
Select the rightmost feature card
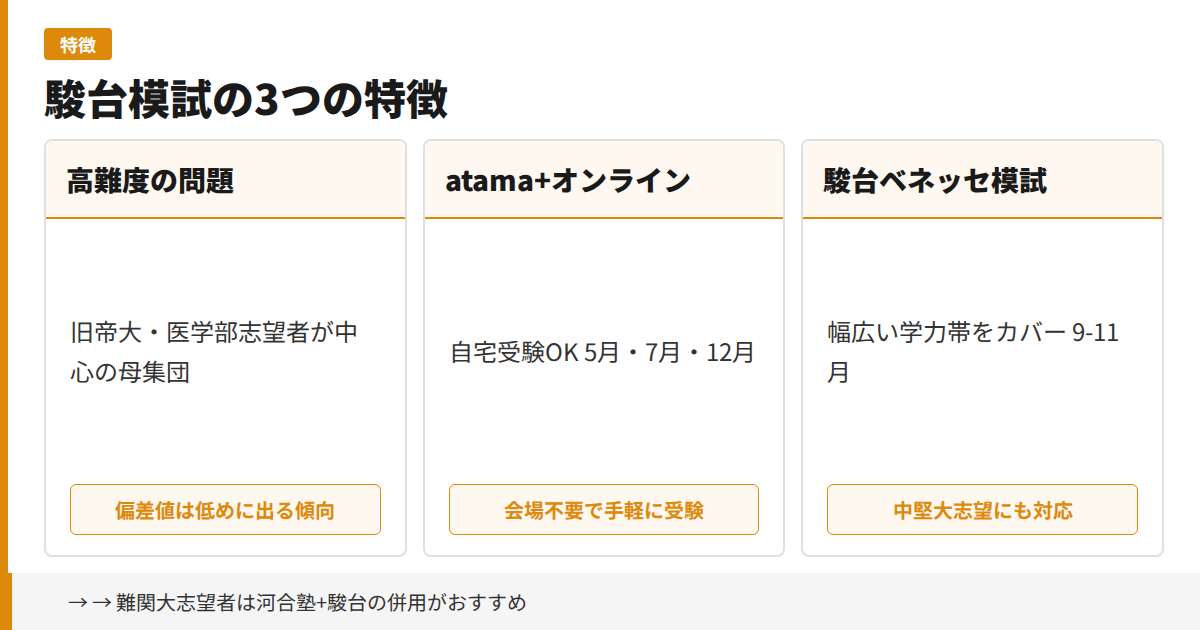pyautogui.click(x=982, y=345)
